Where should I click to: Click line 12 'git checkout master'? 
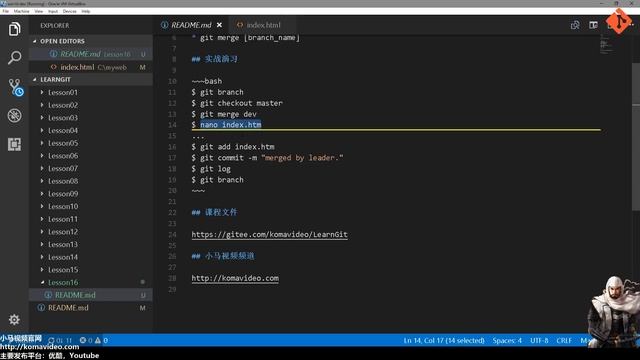pyautogui.click(x=237, y=103)
